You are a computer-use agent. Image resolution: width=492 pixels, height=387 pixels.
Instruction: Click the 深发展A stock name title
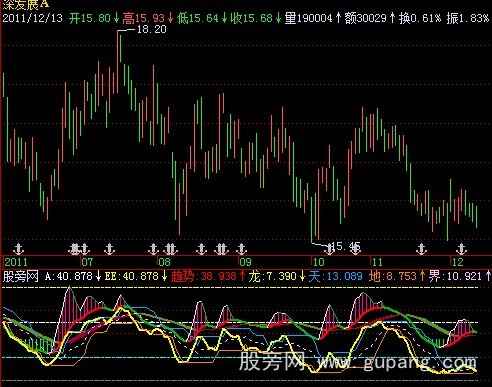(26, 4)
